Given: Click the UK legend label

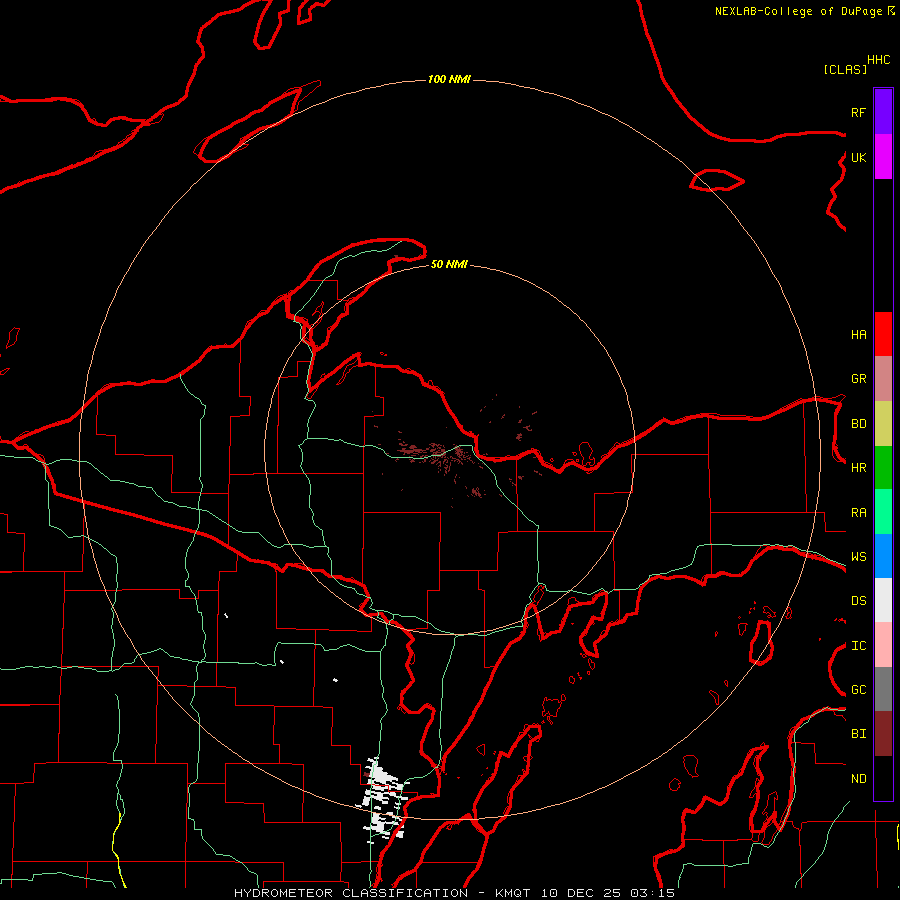Looking at the screenshot, I should pyautogui.click(x=858, y=157).
